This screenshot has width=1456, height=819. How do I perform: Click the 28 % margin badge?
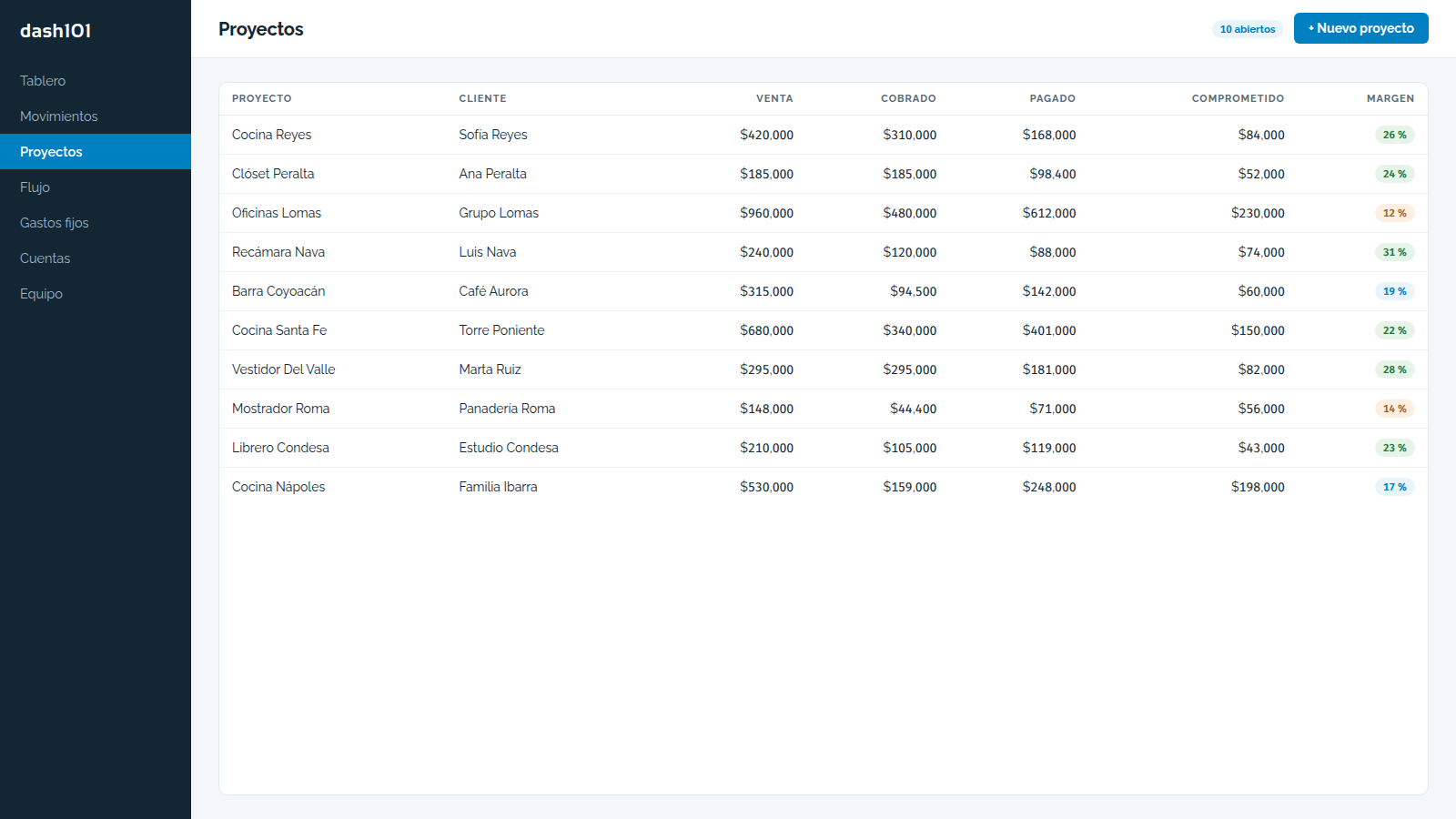[x=1394, y=369]
